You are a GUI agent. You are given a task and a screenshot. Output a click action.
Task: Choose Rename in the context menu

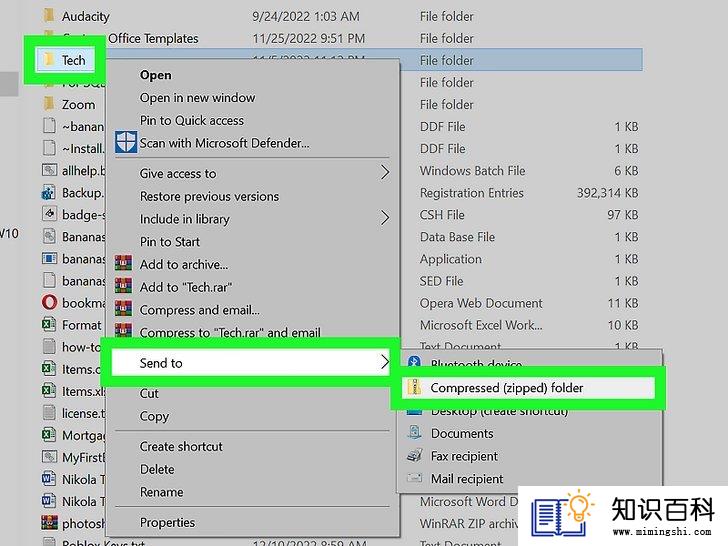coord(161,492)
